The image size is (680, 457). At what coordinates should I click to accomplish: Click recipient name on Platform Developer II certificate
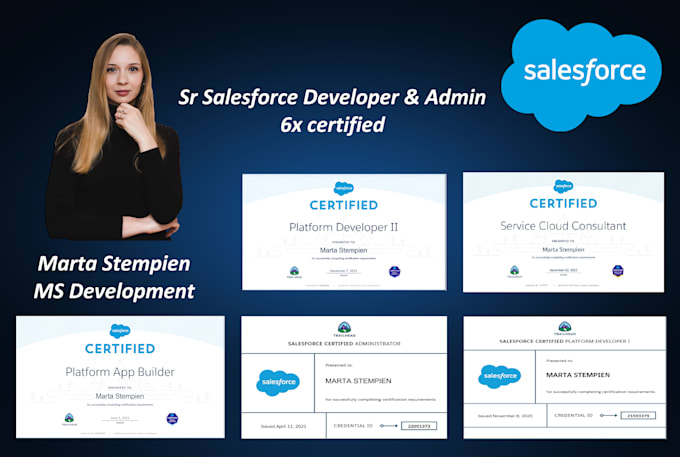tap(343, 250)
